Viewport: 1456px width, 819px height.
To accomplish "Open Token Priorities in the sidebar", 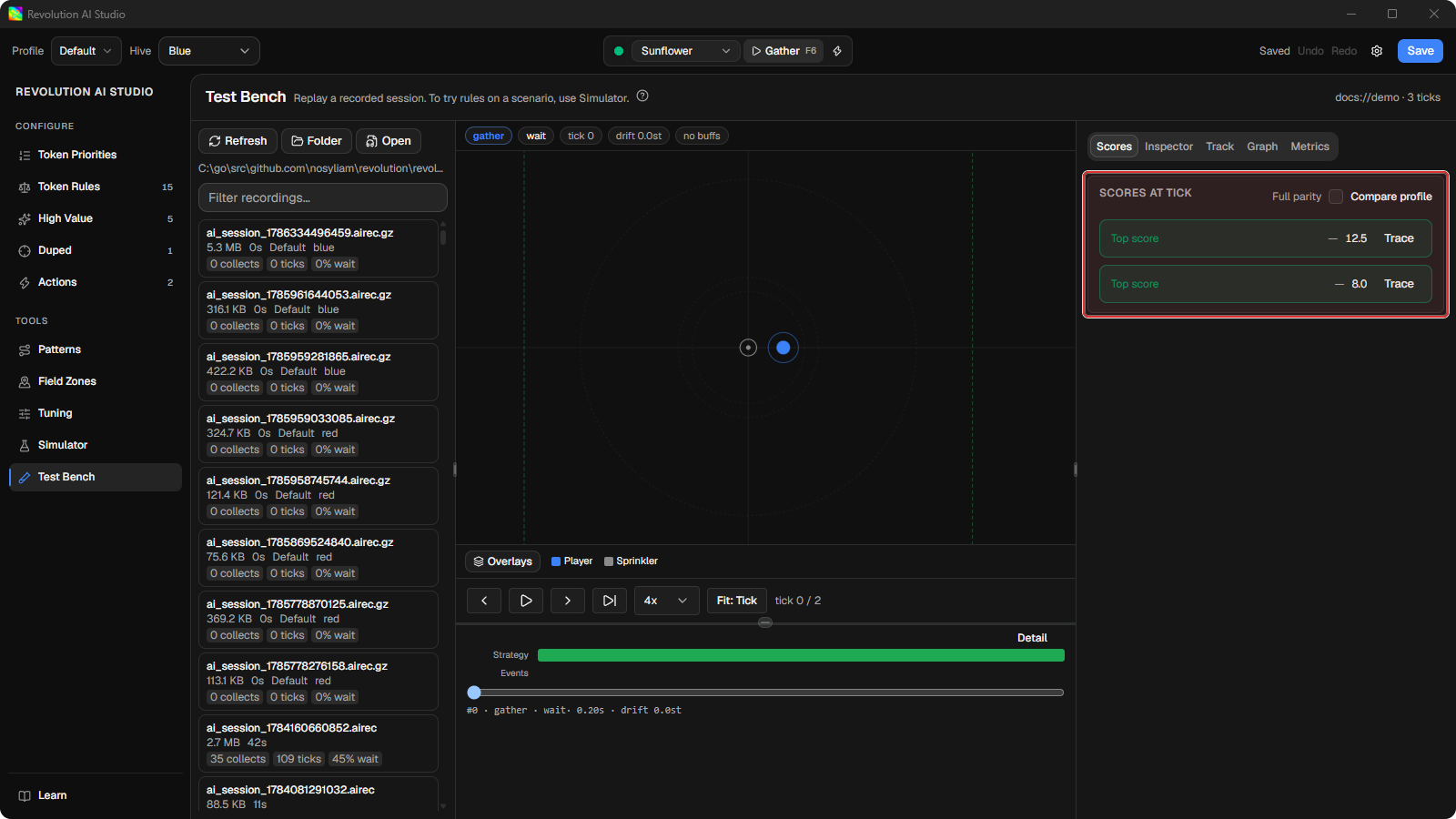I will click(x=95, y=155).
